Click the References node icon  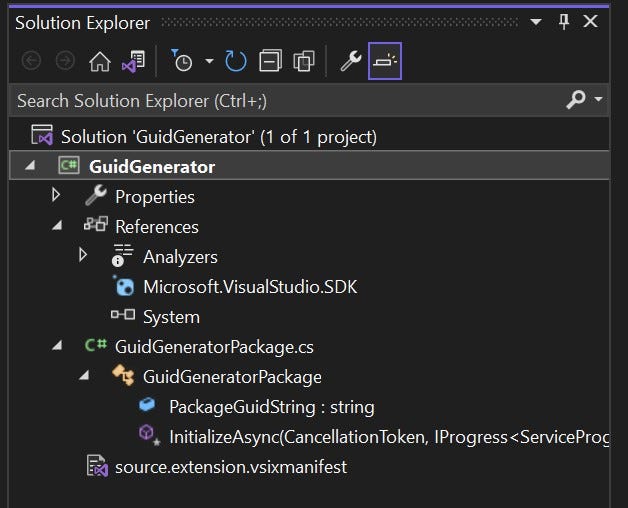coord(96,224)
